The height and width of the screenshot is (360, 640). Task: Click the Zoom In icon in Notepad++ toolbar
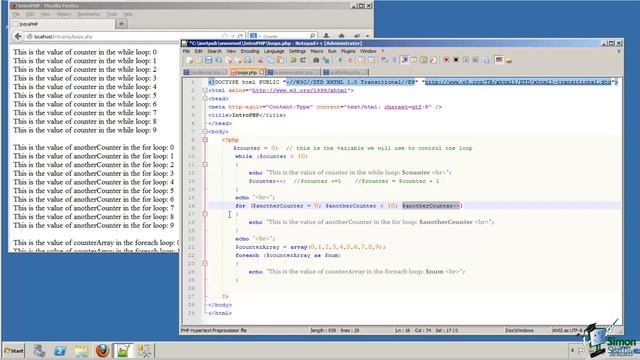[340, 60]
